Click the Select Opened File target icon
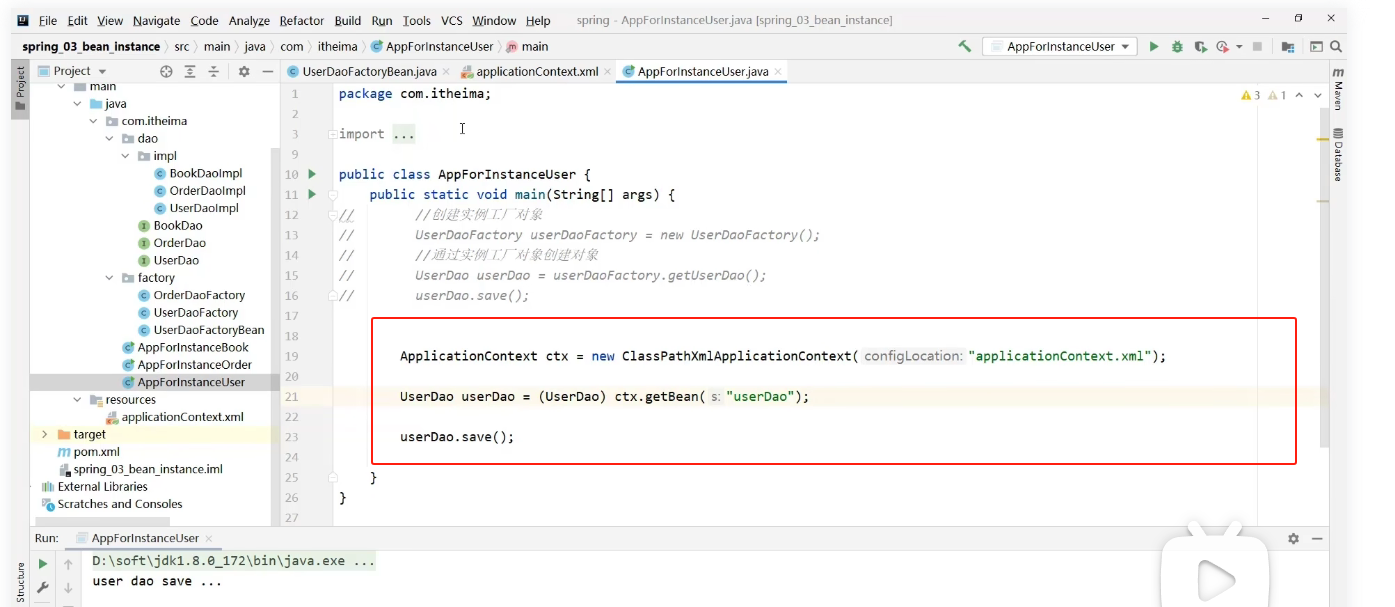 pos(166,71)
